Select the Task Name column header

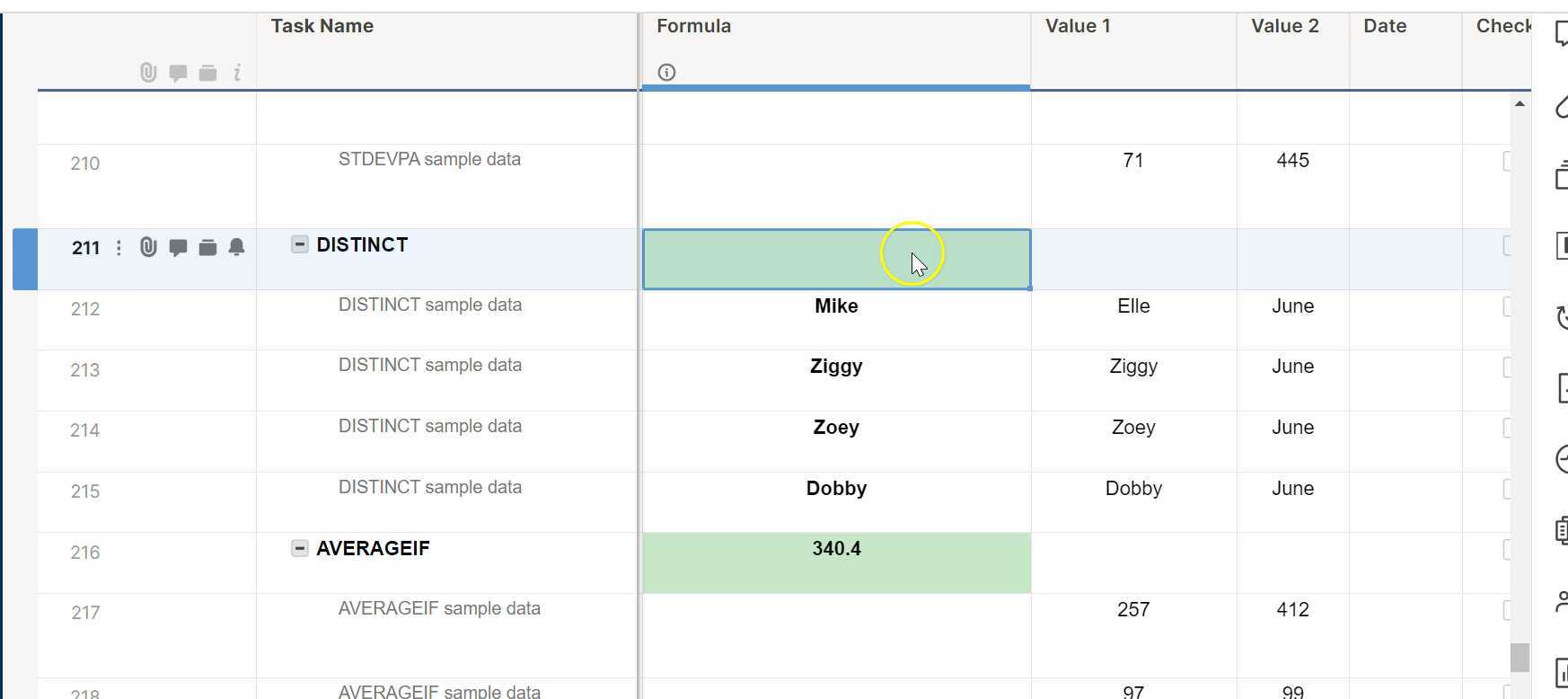322,26
